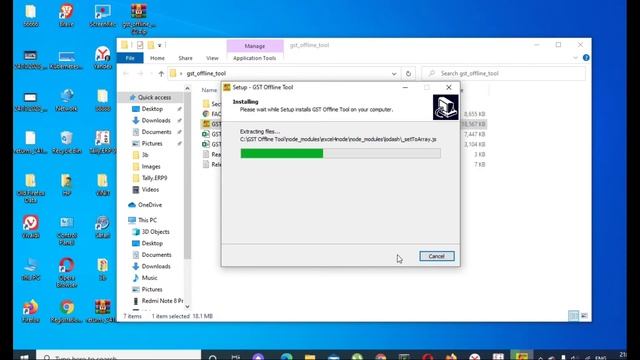The width and height of the screenshot is (640, 360).
Task: Click the Forward arrow in File Explorer
Action: (140, 73)
